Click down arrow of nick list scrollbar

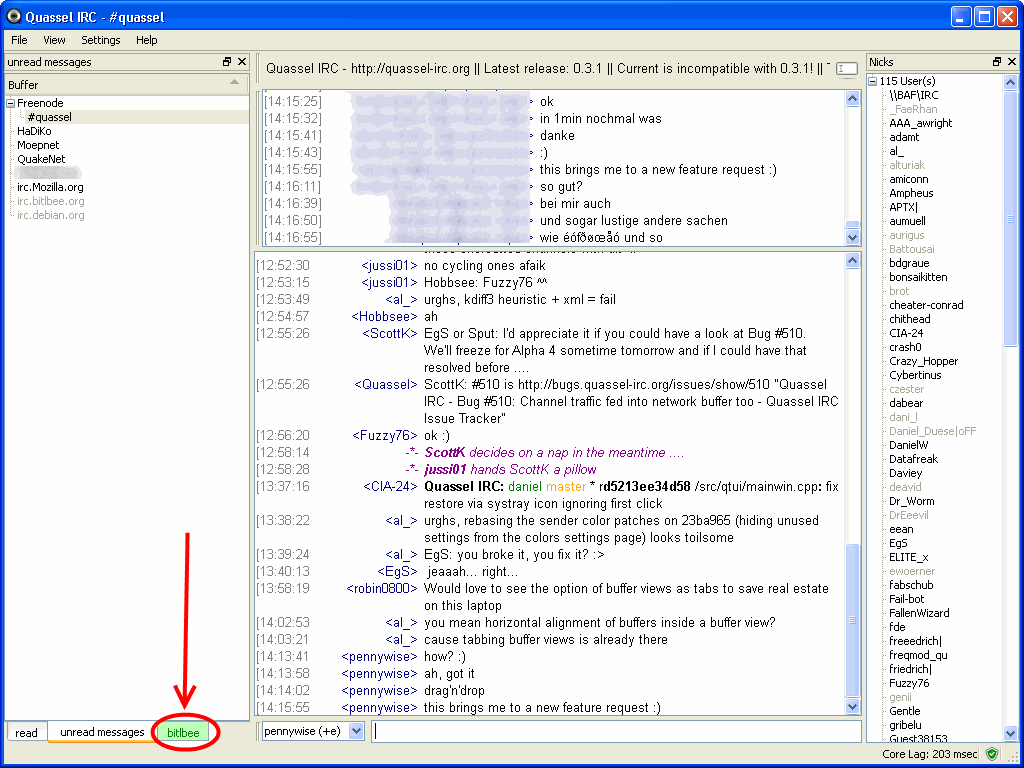click(1010, 734)
